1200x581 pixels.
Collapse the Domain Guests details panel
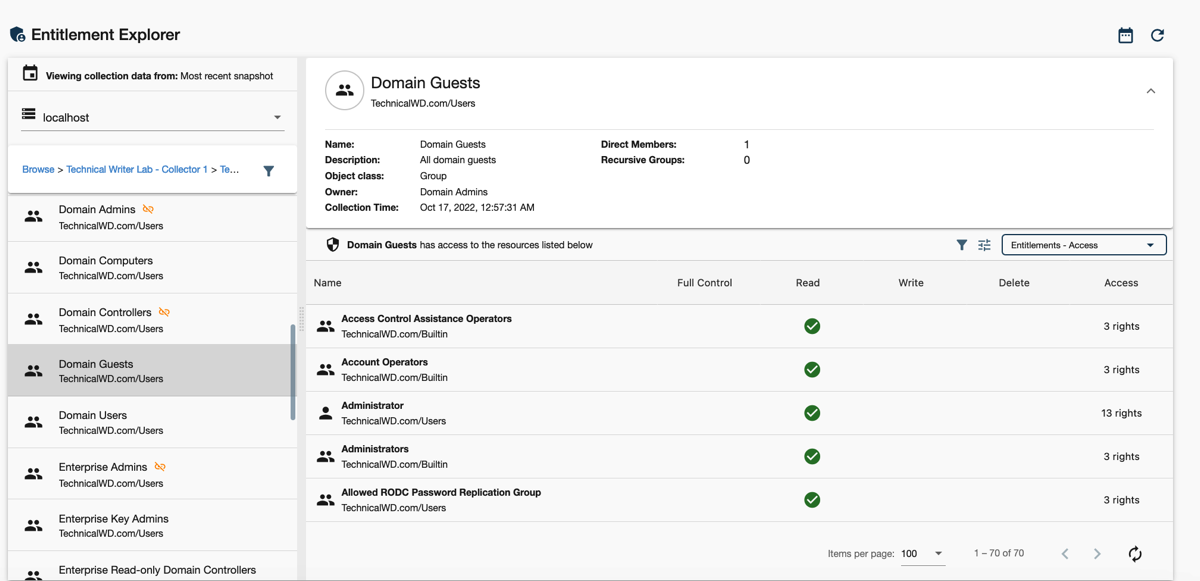point(1150,91)
